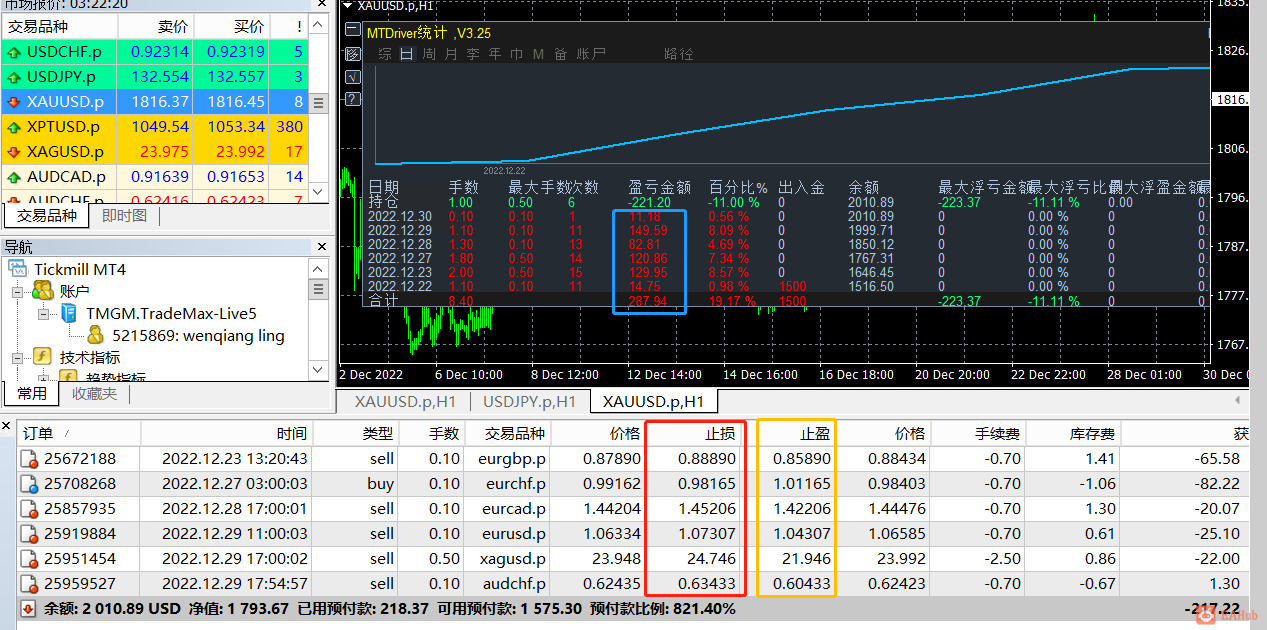Viewport: 1267px width, 630px height.
Task: Click the Market Watch scrollbar down arrow
Action: 319,192
